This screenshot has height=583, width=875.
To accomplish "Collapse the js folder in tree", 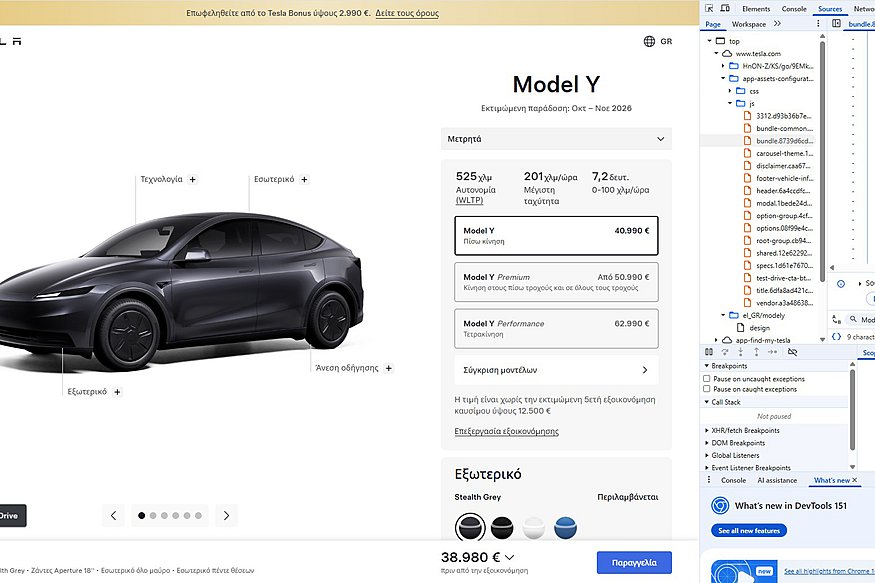I will (x=730, y=103).
